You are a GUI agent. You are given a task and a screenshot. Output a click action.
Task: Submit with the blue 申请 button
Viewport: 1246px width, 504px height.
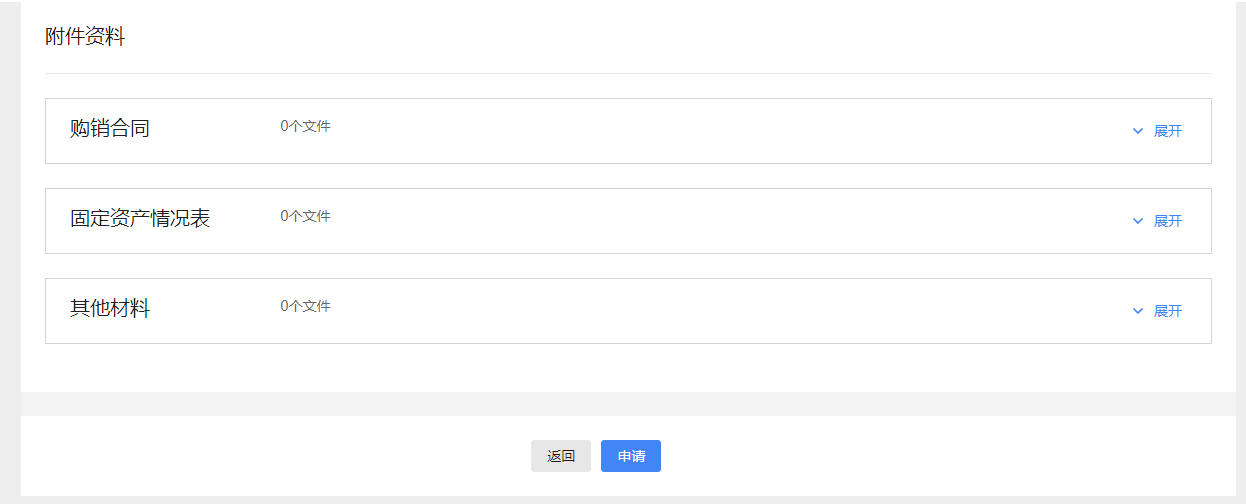(x=630, y=456)
